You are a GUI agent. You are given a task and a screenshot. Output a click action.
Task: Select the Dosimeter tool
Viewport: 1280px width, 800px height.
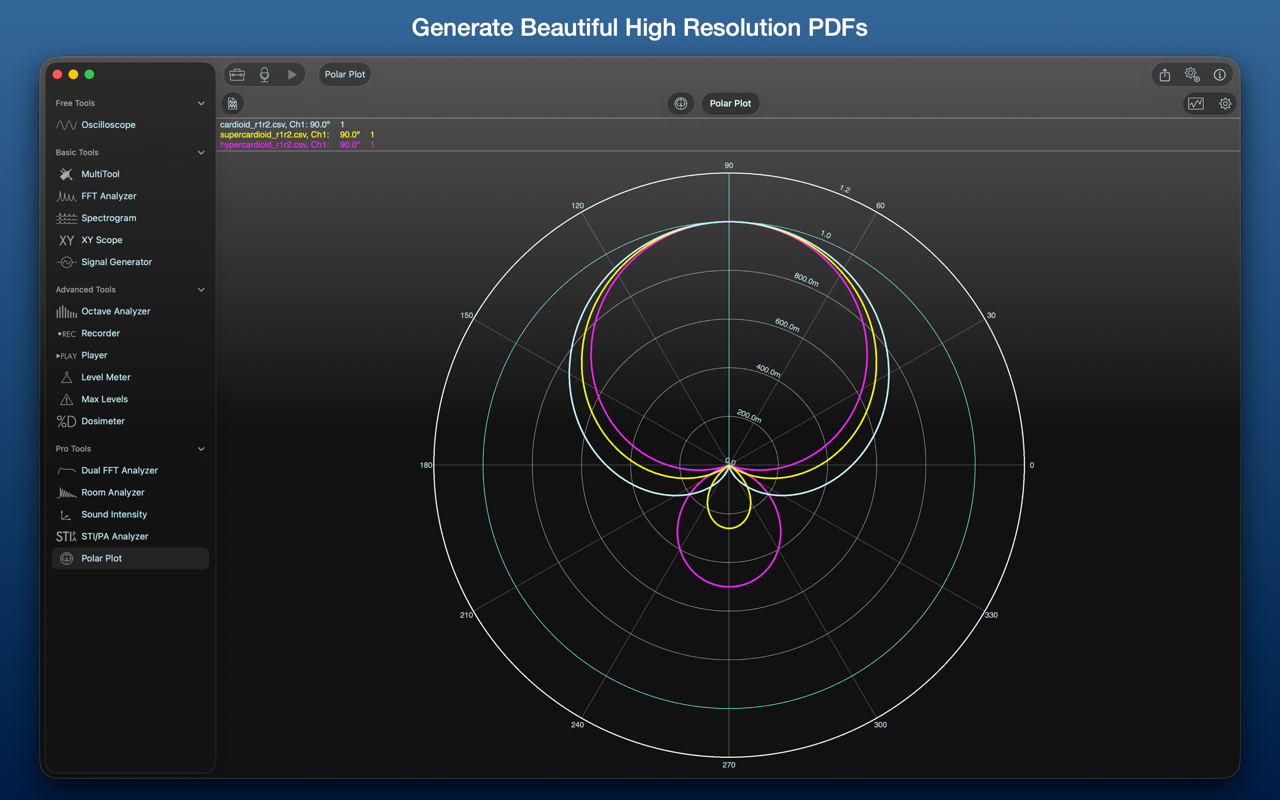pyautogui.click(x=130, y=421)
